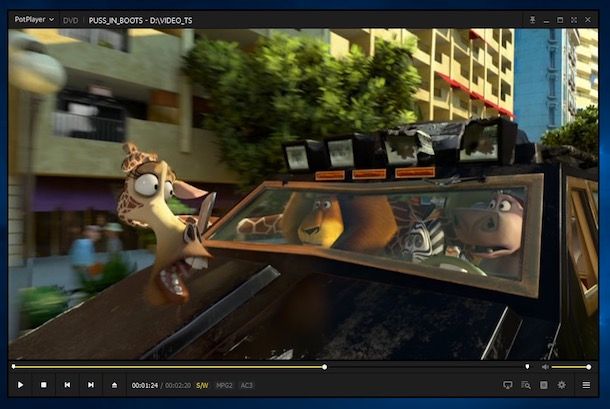Click the video frame to toggle playback
The width and height of the screenshot is (610, 409).
303,194
